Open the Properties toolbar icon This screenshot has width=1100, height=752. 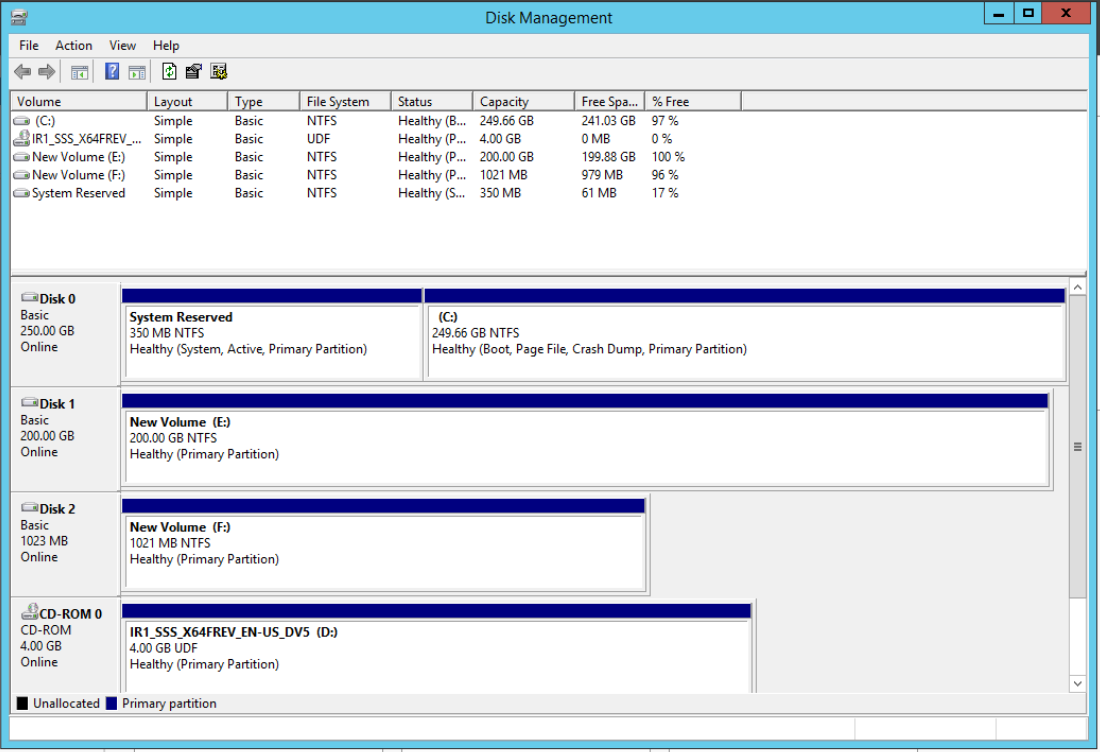point(194,72)
